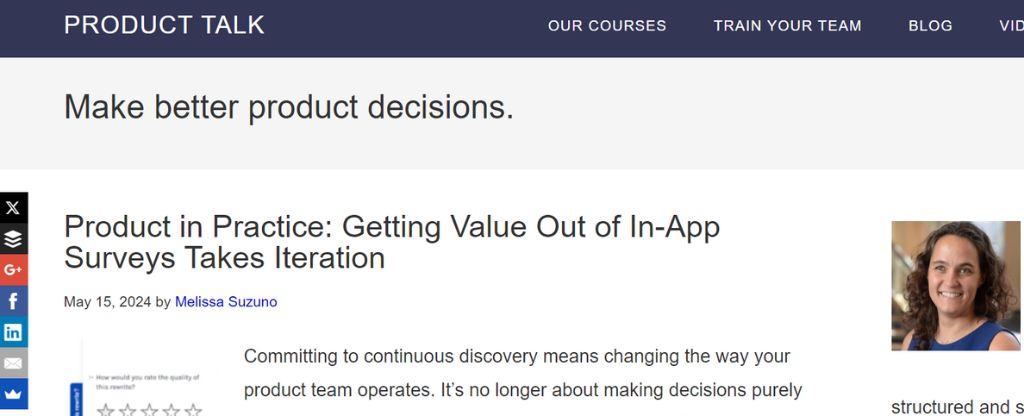The width and height of the screenshot is (1024, 416).
Task: Click the 'Make better product decisions' tagline
Action: click(x=289, y=107)
